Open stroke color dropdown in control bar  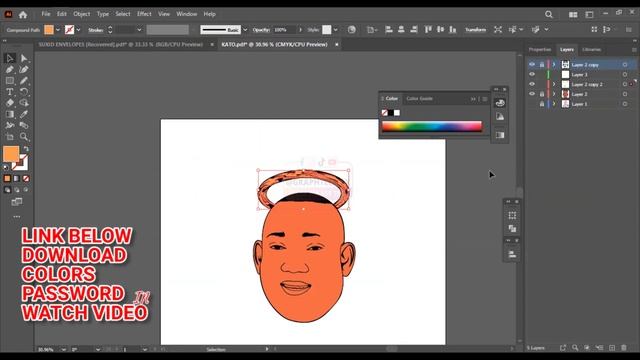click(78, 30)
